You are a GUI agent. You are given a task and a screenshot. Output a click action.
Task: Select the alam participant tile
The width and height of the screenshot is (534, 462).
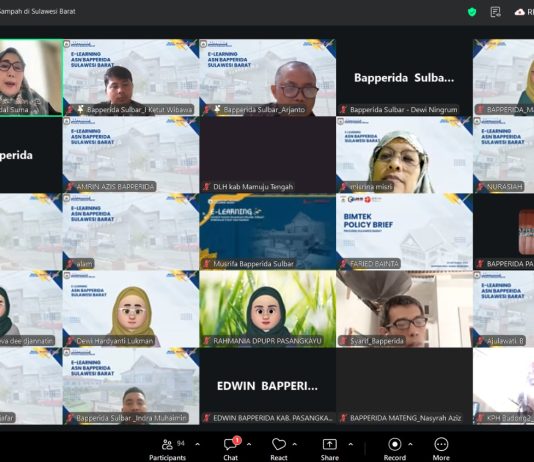pos(131,232)
